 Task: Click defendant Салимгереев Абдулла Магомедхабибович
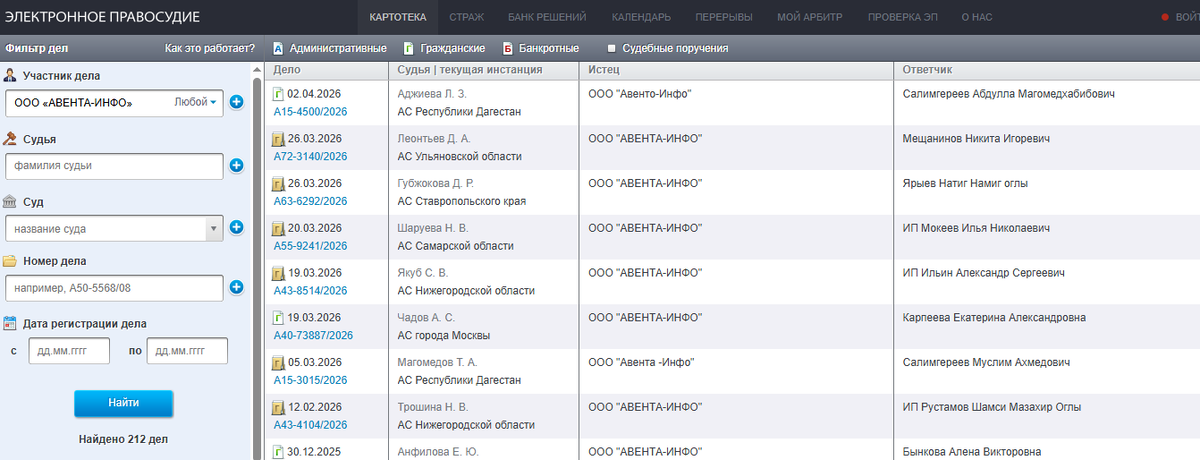pyautogui.click(x=1008, y=94)
